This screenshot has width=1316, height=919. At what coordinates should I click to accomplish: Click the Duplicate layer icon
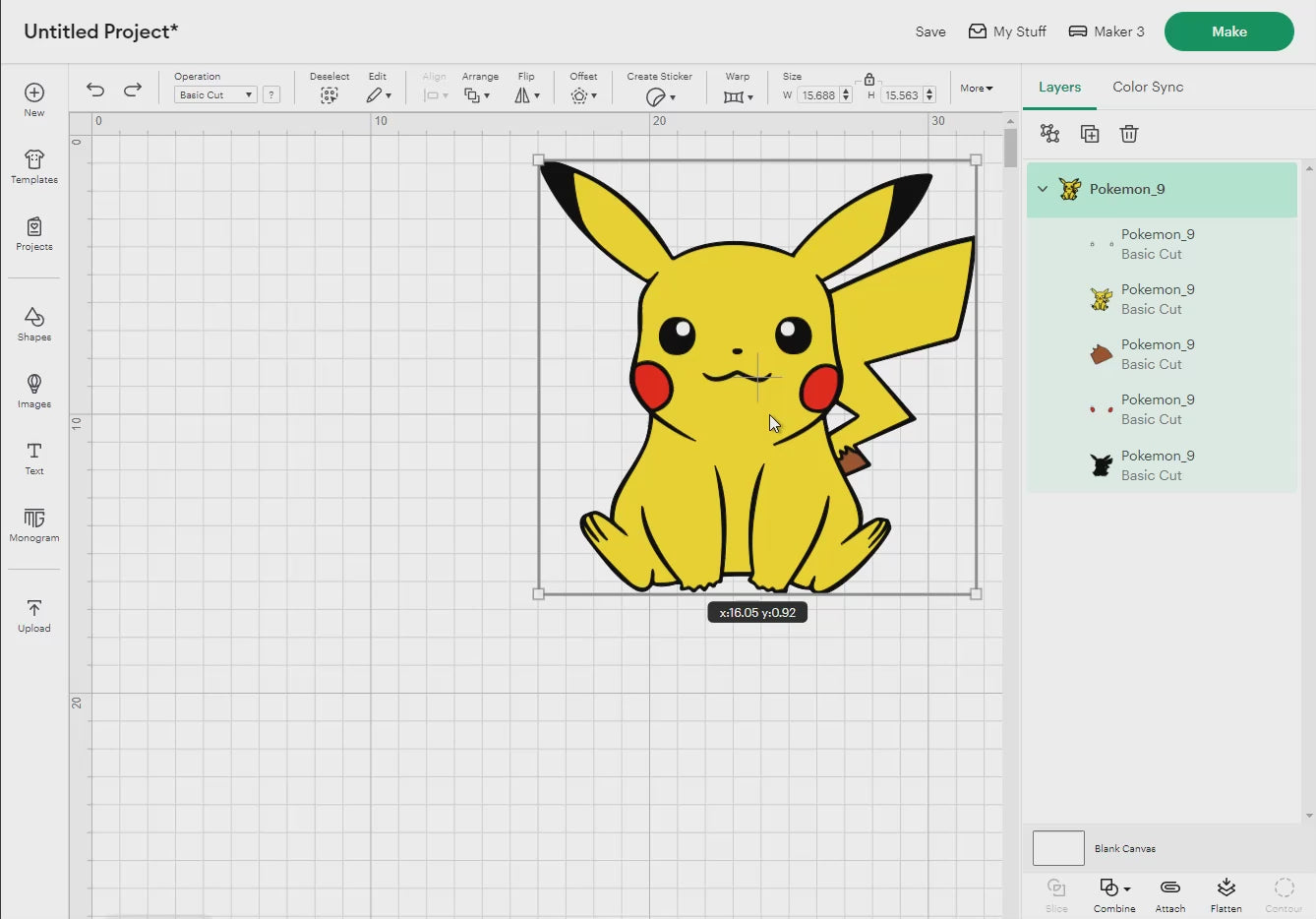[1090, 134]
